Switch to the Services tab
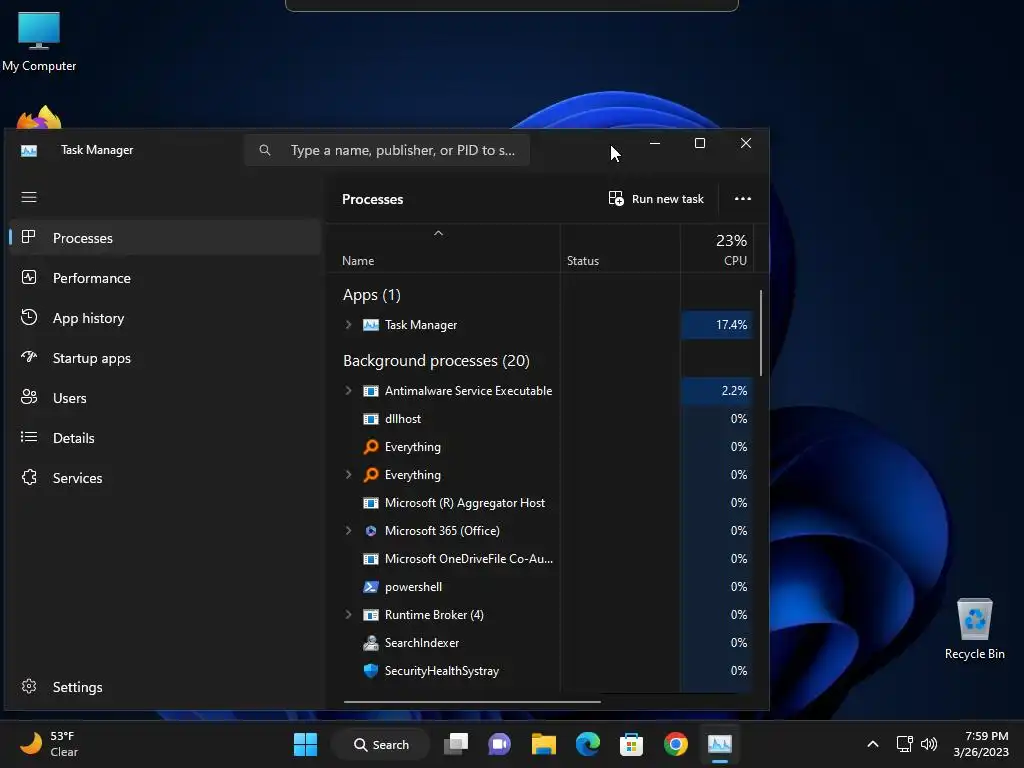The height and width of the screenshot is (768, 1024). pos(165,478)
